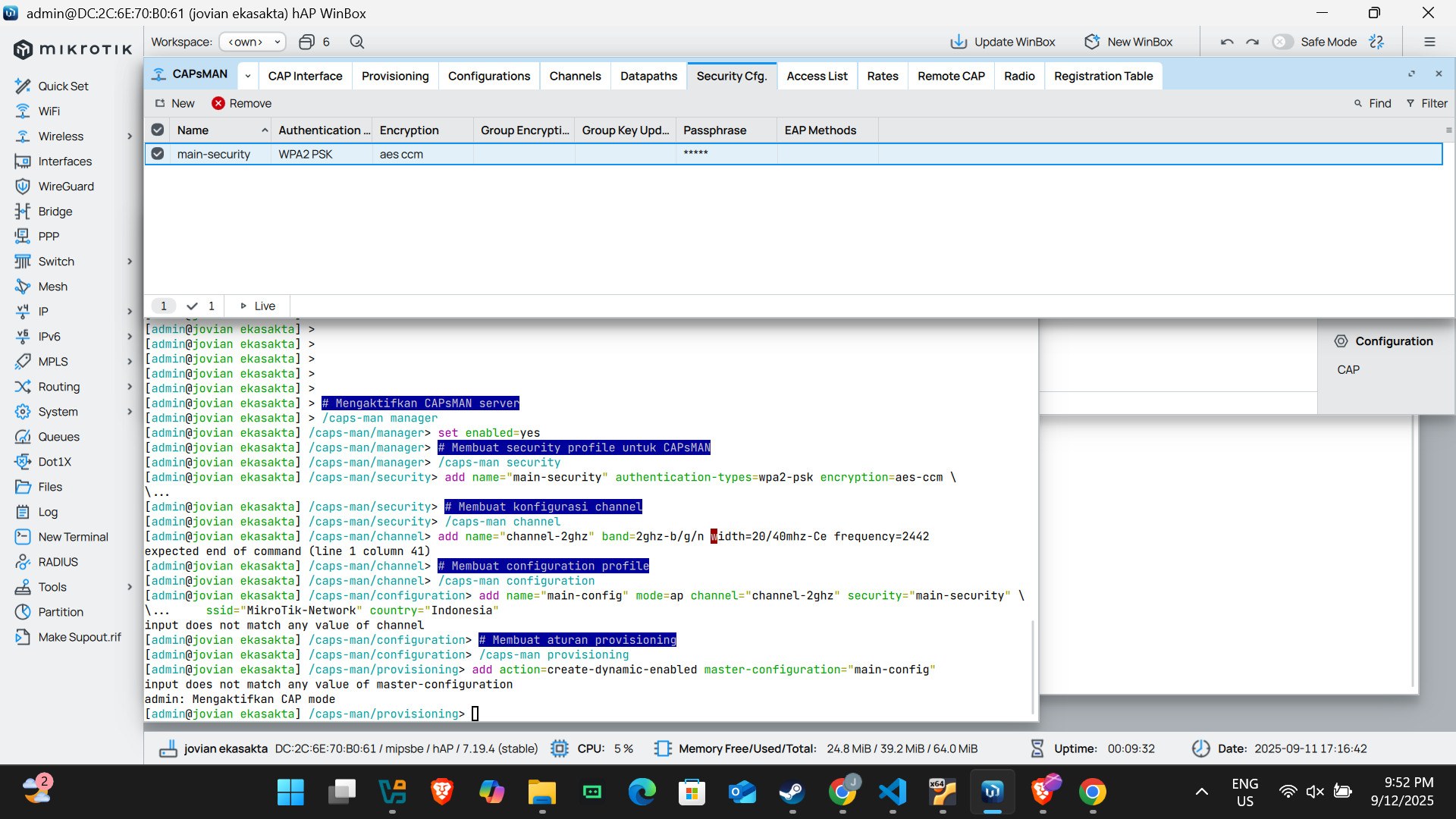
Task: Click the Find search icon
Action: tap(1358, 103)
